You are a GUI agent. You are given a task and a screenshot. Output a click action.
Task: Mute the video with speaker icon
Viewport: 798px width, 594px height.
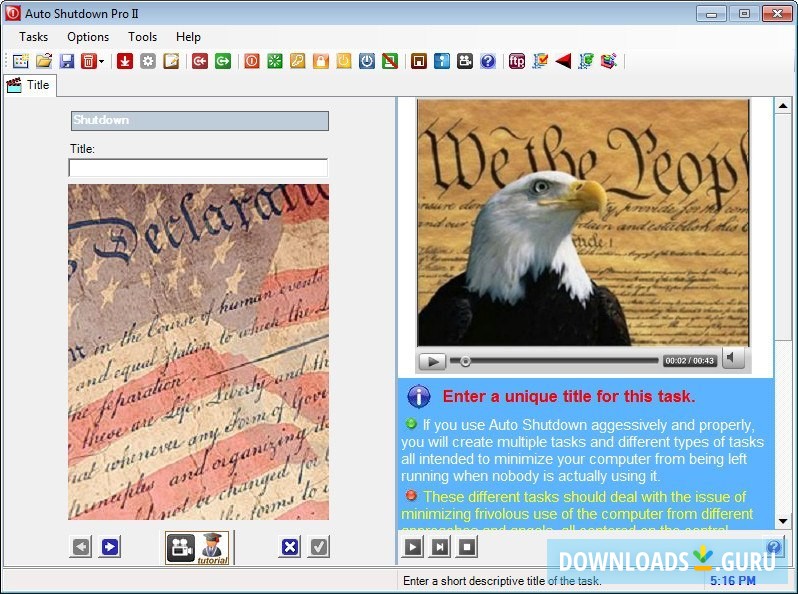(731, 358)
